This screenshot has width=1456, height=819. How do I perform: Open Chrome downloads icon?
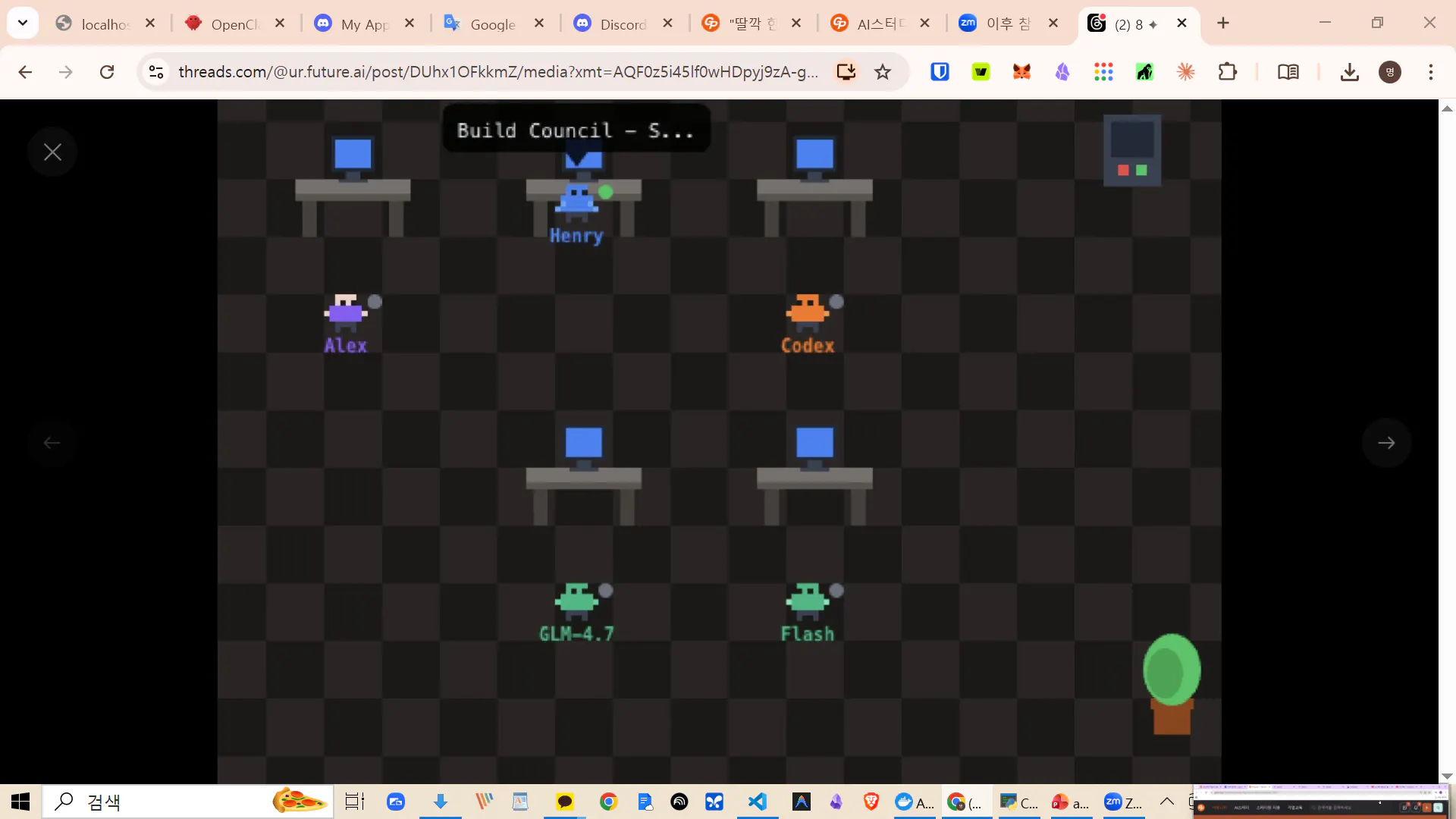1349,72
